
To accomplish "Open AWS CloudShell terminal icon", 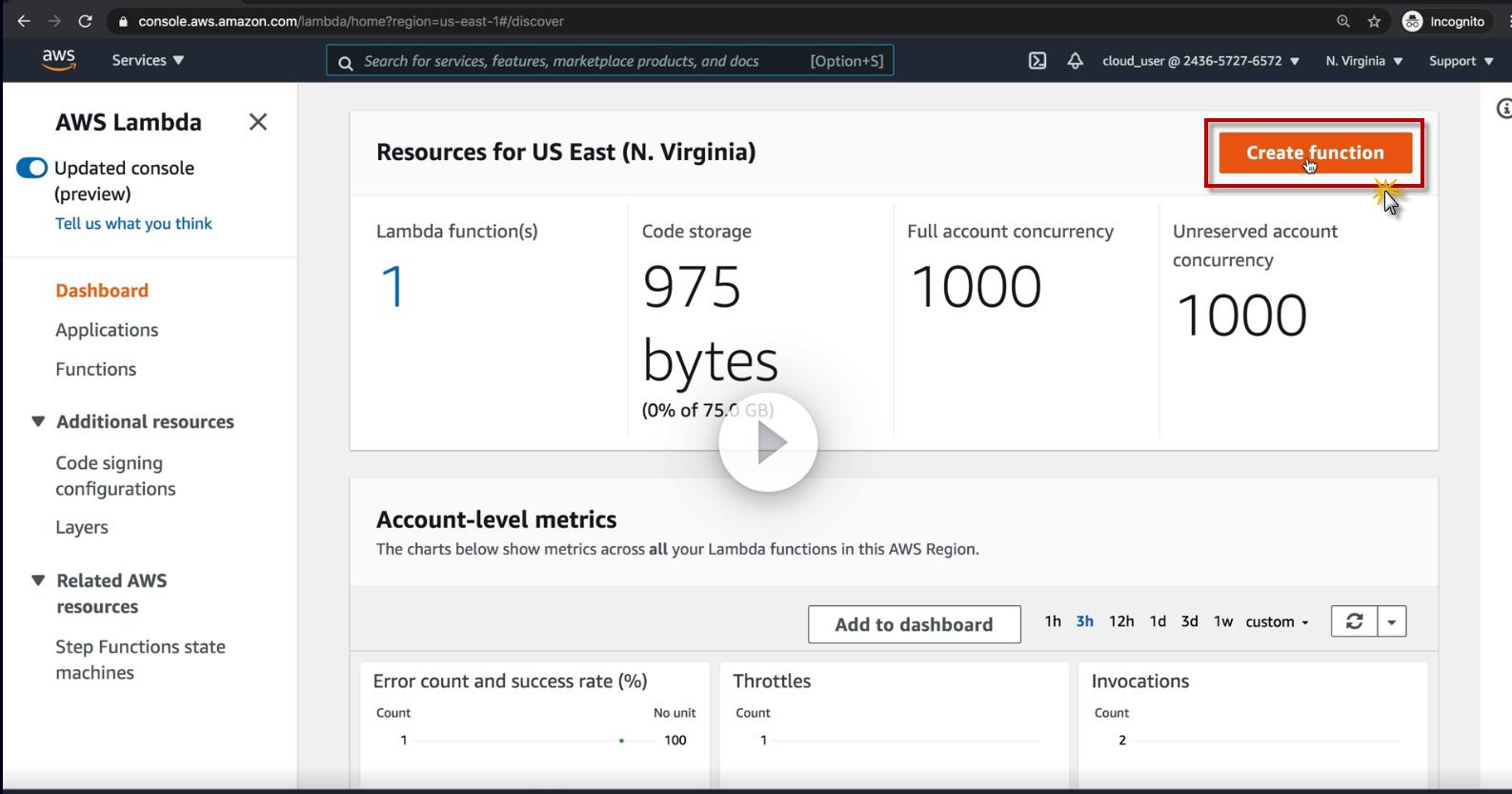I will (1038, 61).
